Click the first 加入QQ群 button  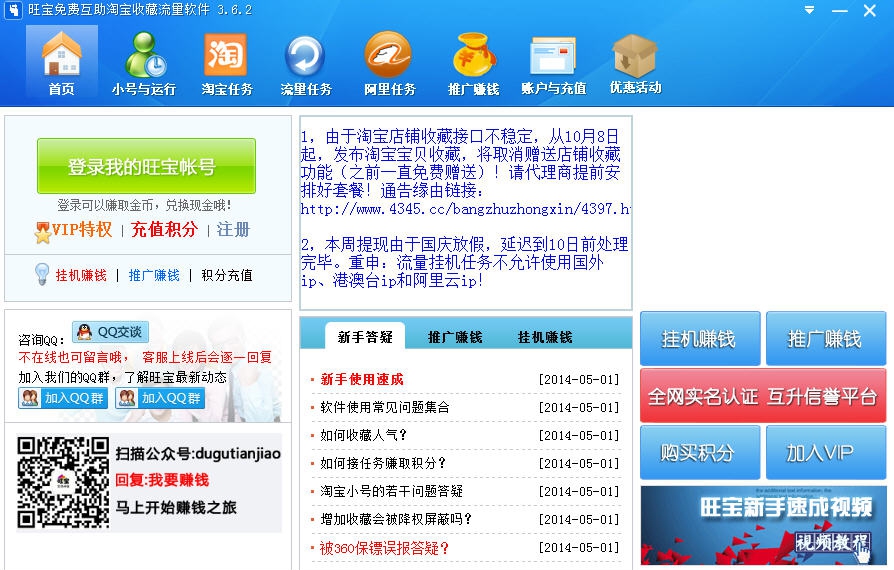point(63,398)
